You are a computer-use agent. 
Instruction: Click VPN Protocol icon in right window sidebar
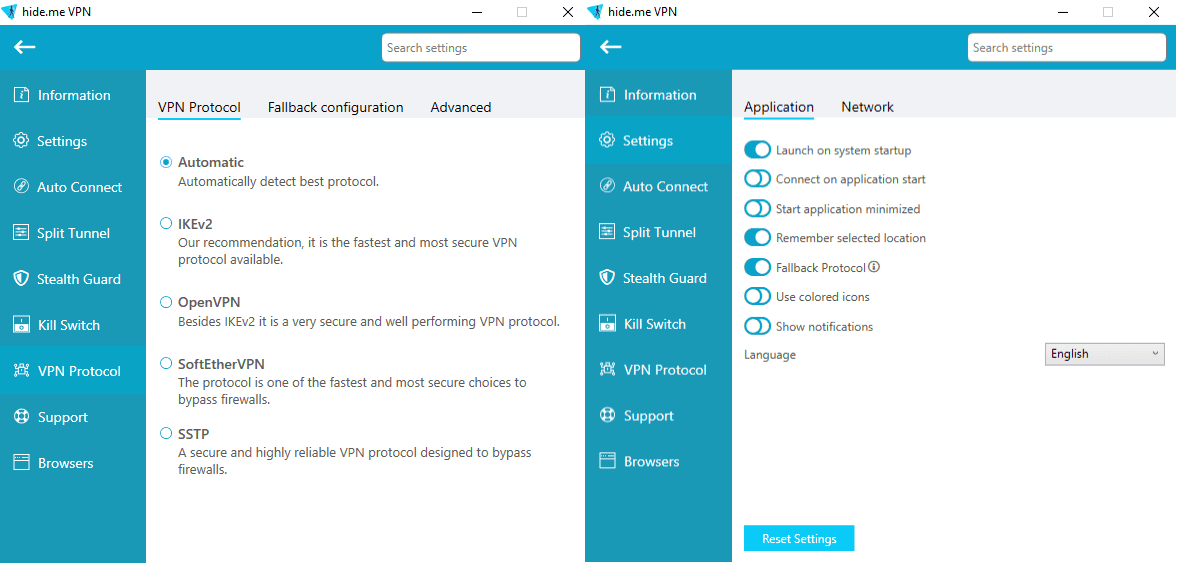606,370
